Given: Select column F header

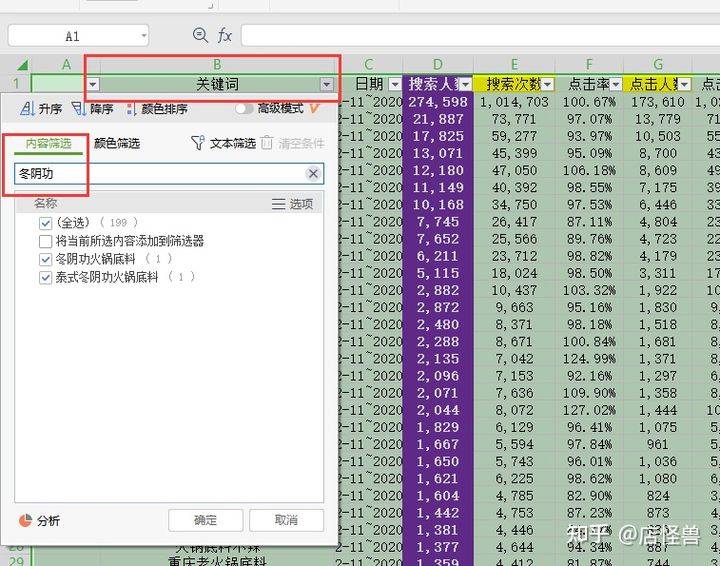Looking at the screenshot, I should click(x=589, y=64).
